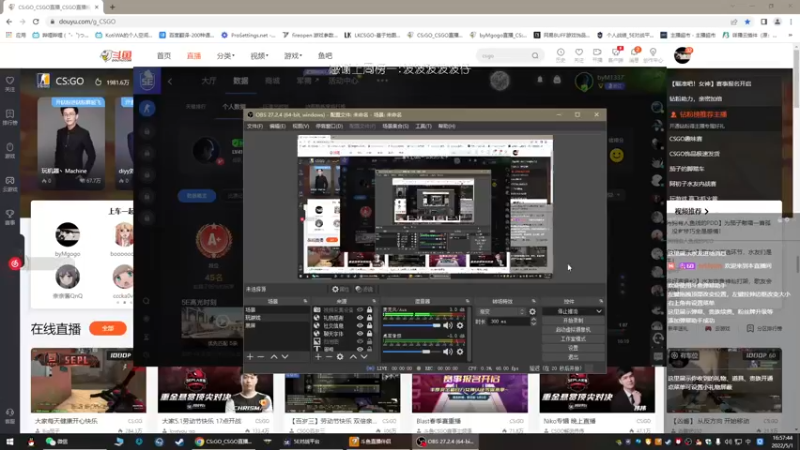Mute the 桌面音频 speaker icon in mixer
Image resolution: width=800 pixels, height=450 pixels.
pos(447,352)
